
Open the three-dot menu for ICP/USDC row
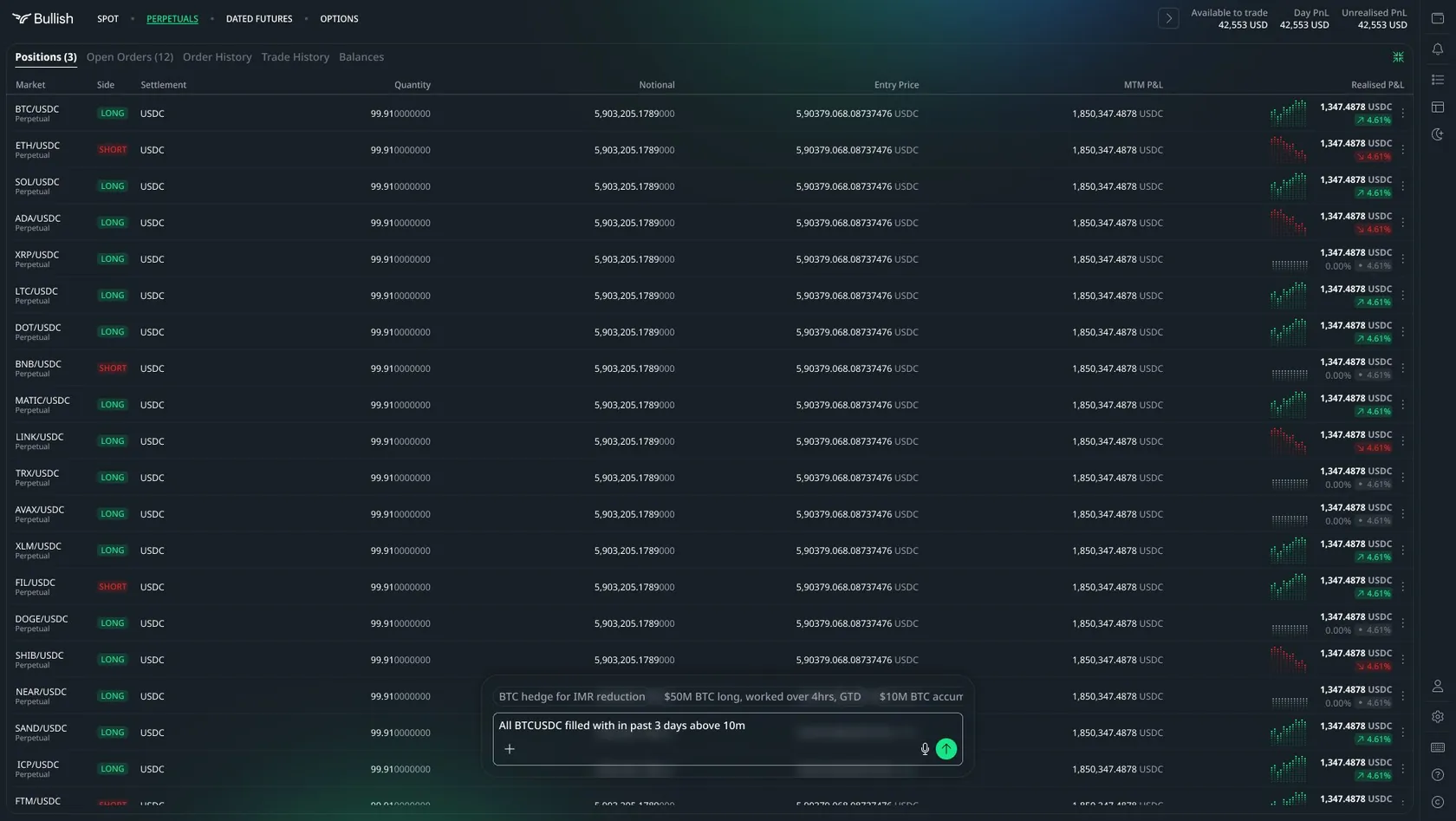(x=1403, y=769)
